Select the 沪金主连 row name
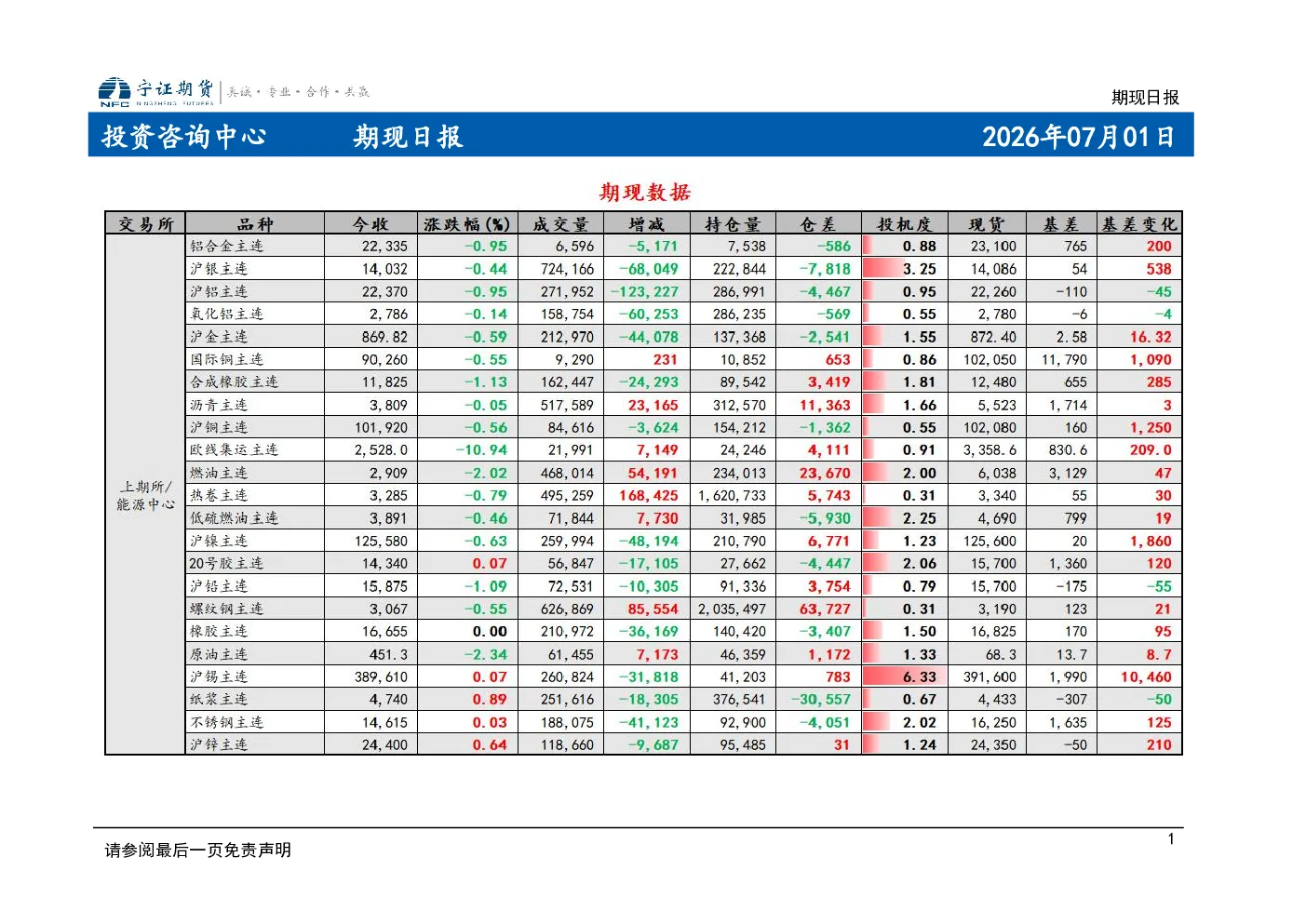Viewport: 1306px width, 924px height. point(219,337)
